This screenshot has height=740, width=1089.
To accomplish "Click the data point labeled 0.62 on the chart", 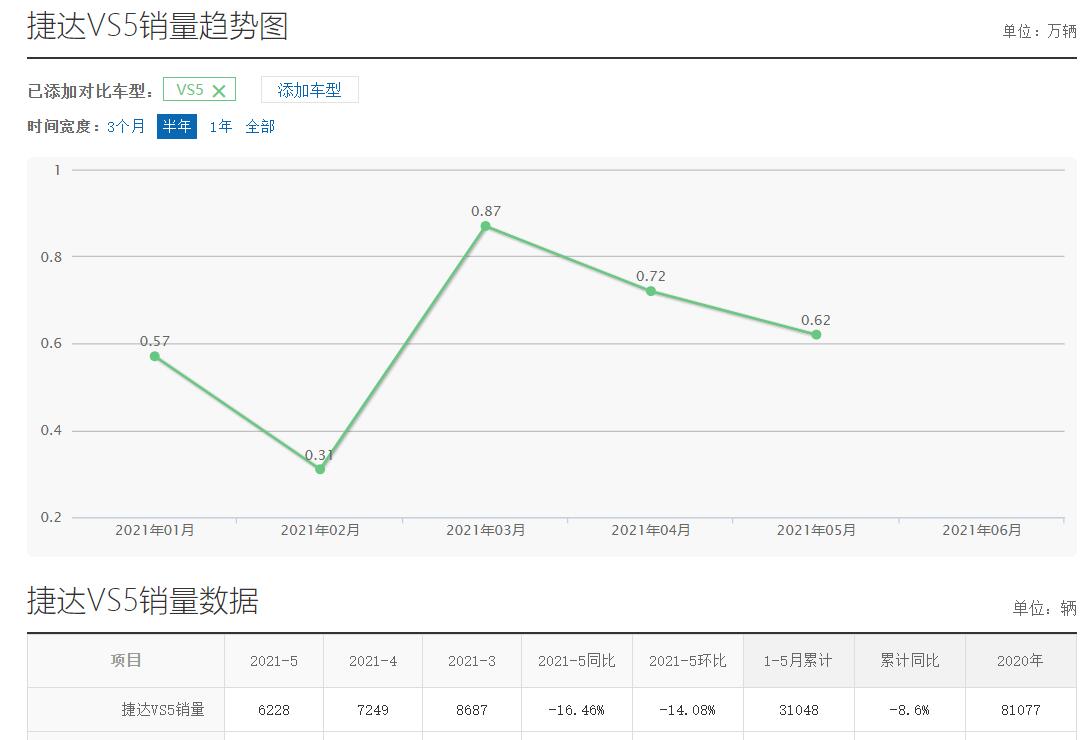I will [818, 335].
